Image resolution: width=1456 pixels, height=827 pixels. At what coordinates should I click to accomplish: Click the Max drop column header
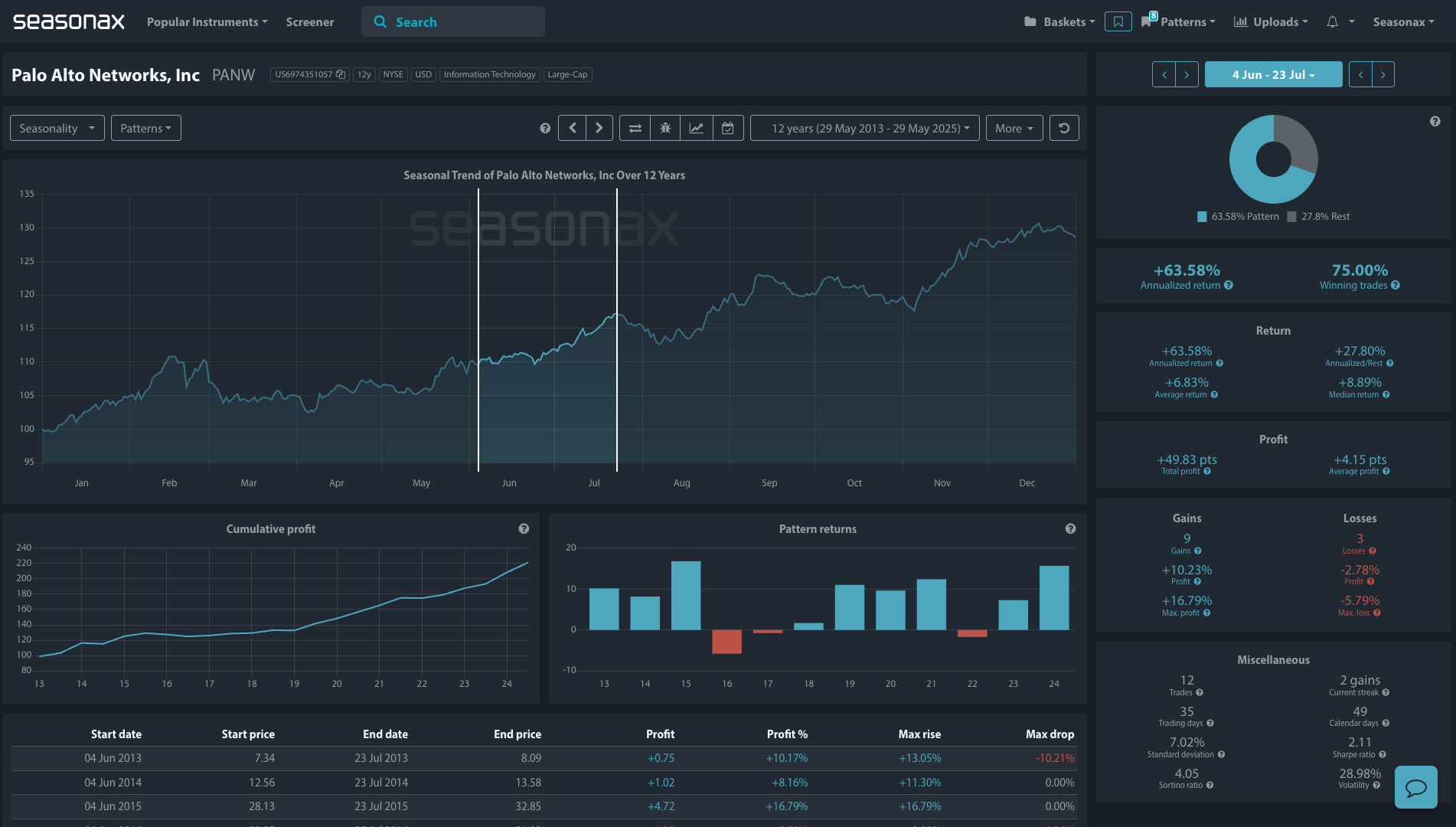point(1050,734)
